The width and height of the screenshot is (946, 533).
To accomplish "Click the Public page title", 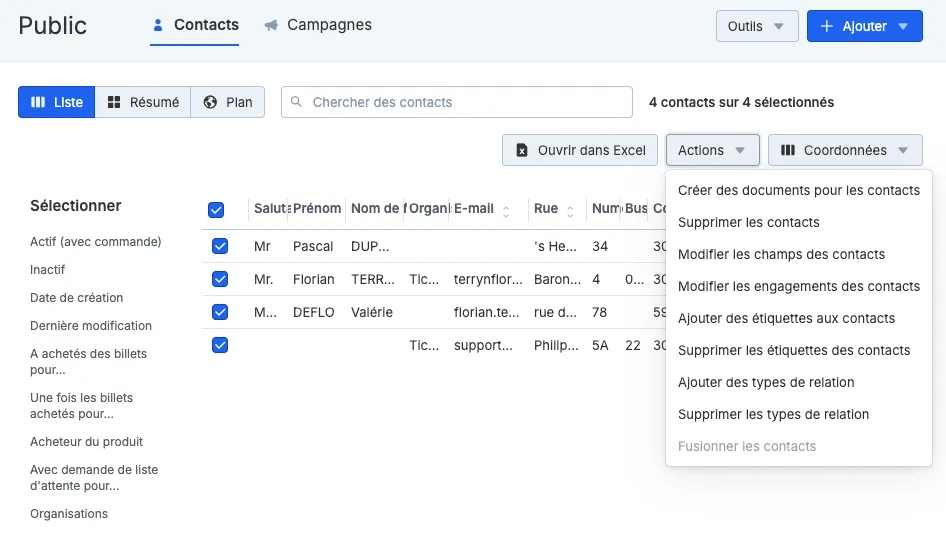I will 52,25.
